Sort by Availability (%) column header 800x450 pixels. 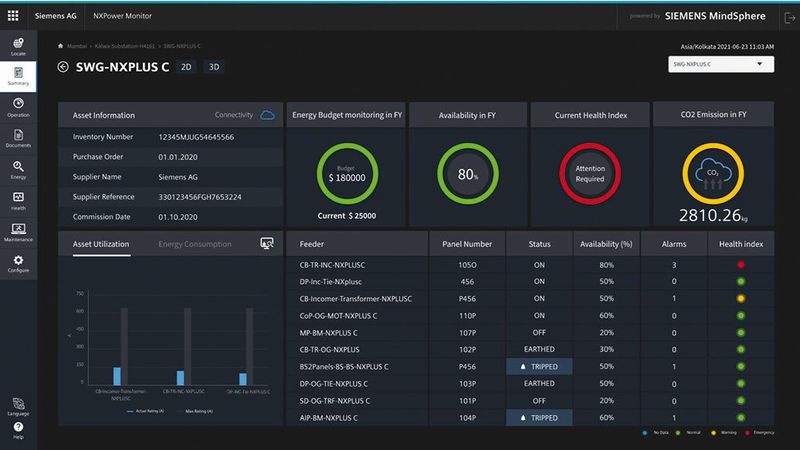(x=606, y=244)
